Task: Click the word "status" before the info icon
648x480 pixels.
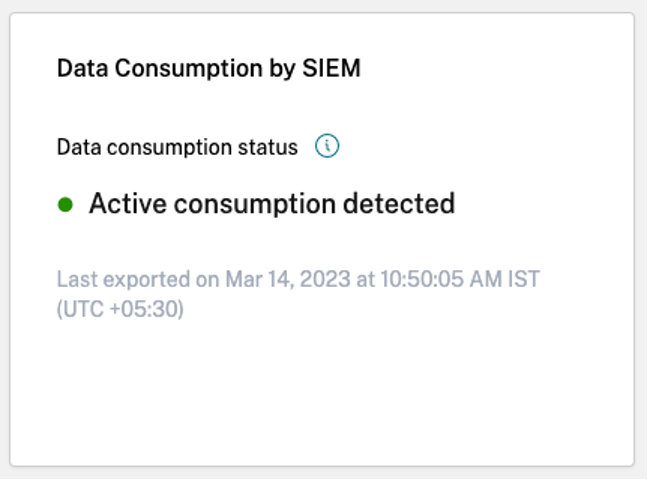Action: (270, 147)
